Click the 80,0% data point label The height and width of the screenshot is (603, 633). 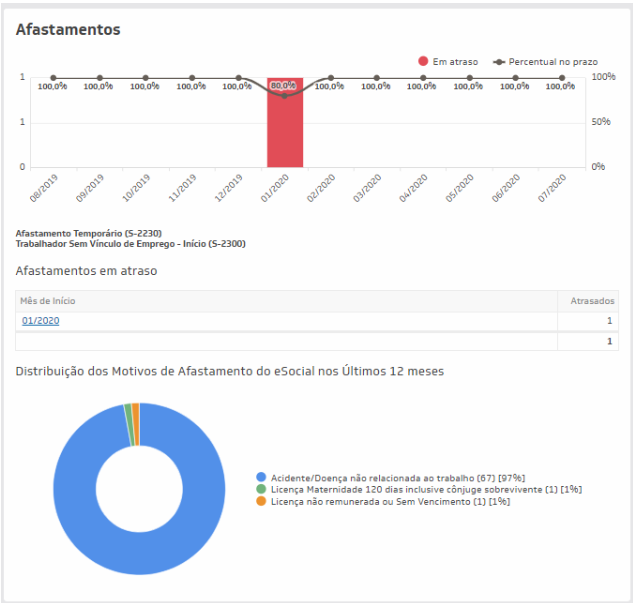(x=284, y=86)
